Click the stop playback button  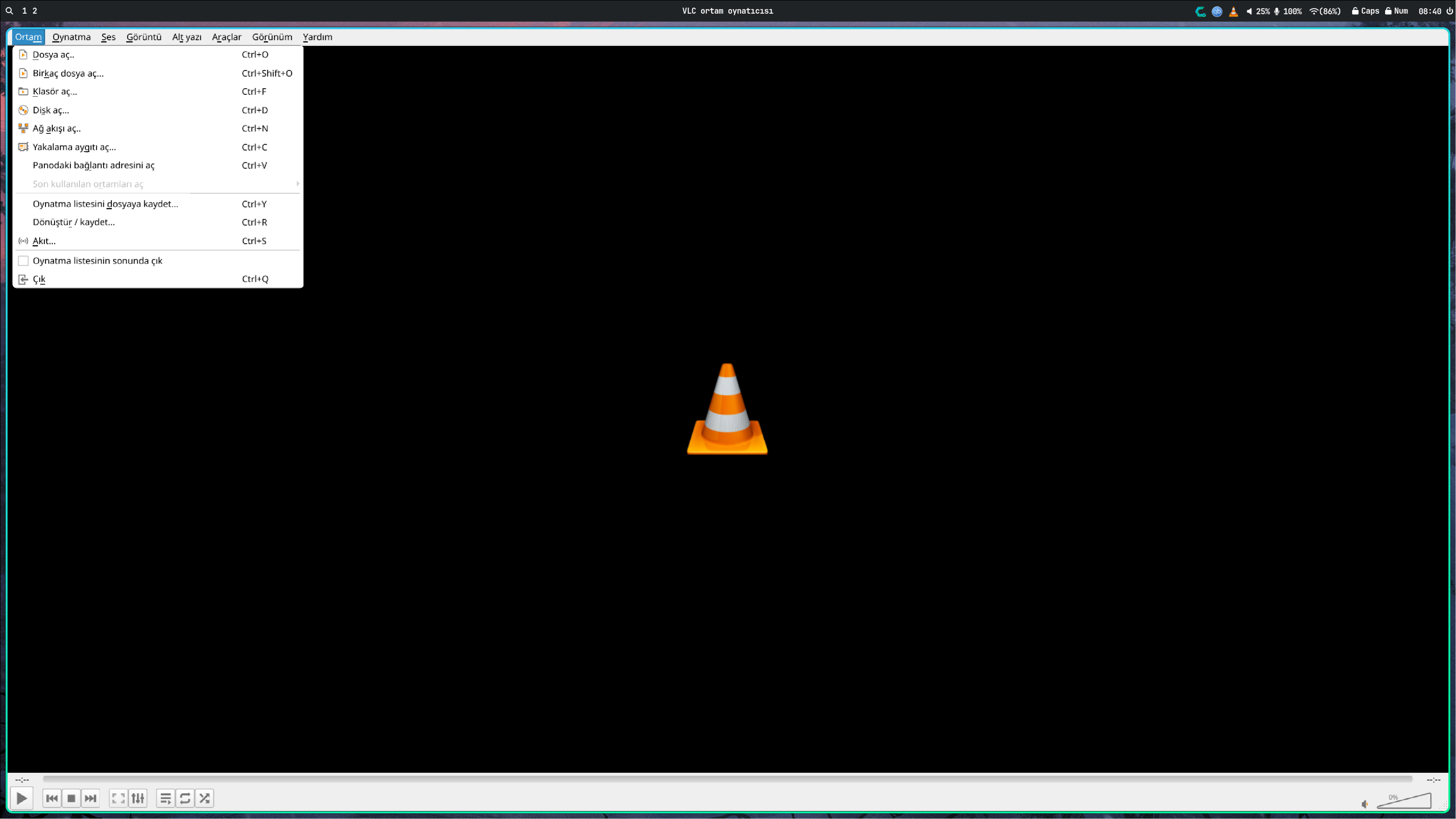tap(71, 798)
